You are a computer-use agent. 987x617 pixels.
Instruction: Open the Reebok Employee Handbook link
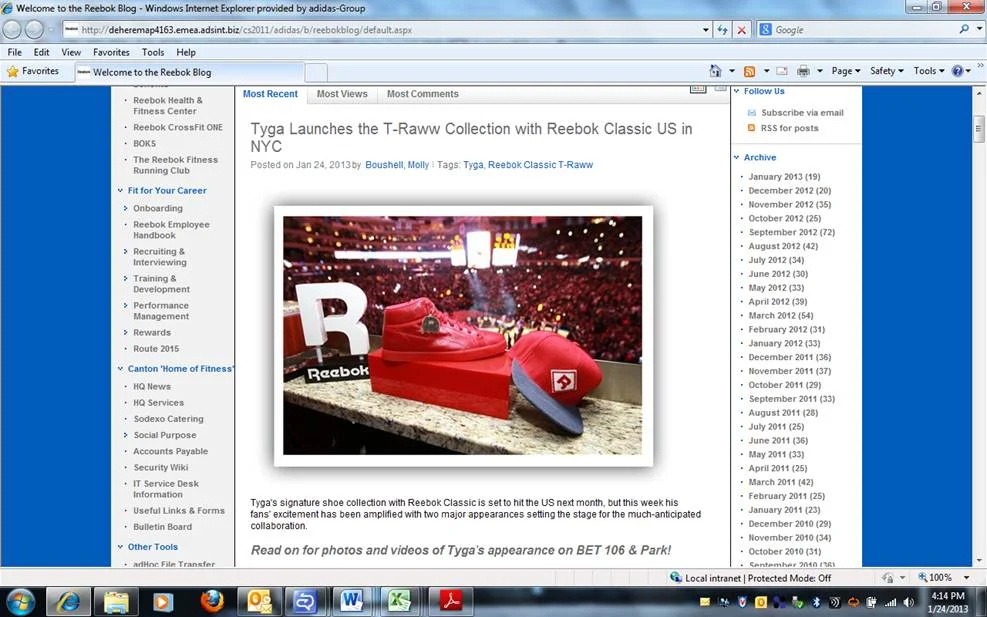pos(171,230)
